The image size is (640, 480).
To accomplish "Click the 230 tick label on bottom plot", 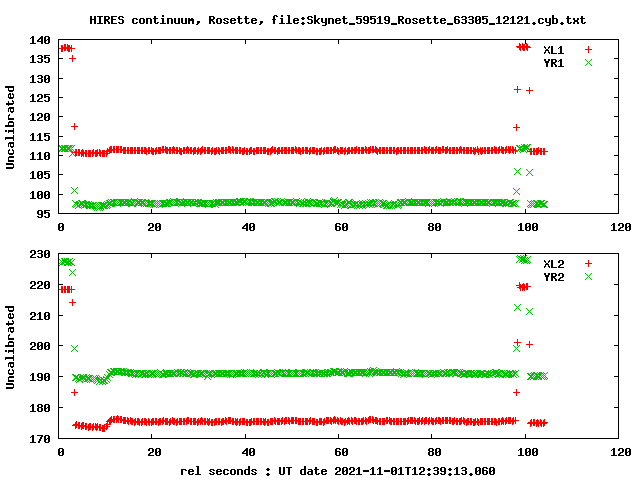I will 40,254.
